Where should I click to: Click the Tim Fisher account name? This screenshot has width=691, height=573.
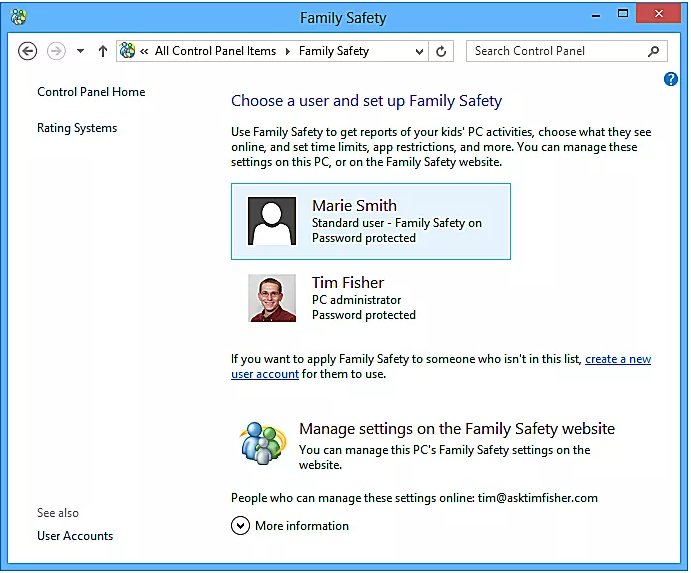tap(348, 283)
